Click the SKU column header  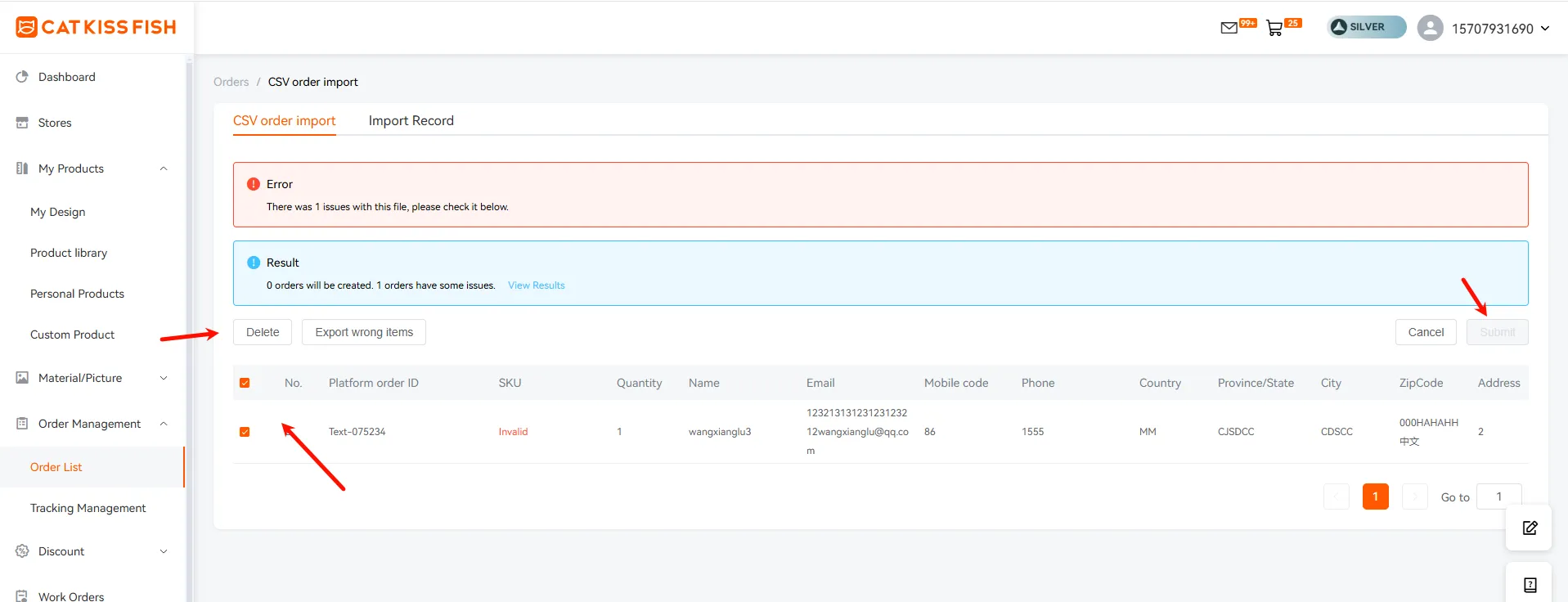click(510, 383)
